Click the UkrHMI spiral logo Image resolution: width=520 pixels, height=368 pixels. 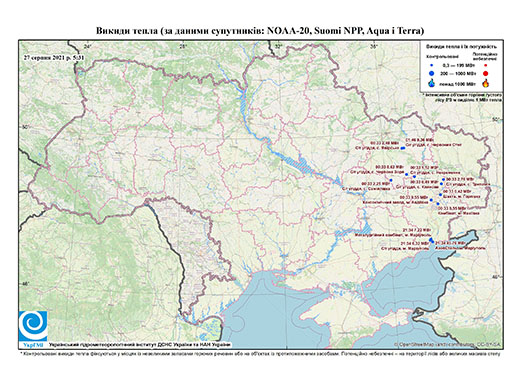33,326
